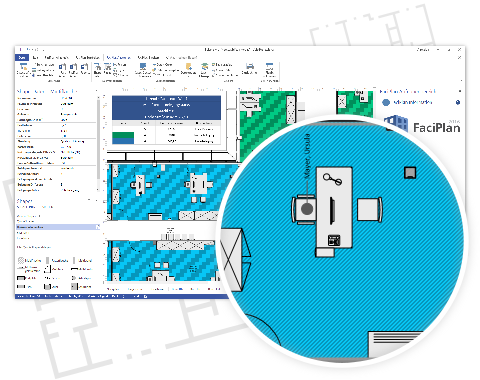
Task: Click the link text in the FaciPlan side panel
Action: (x=413, y=102)
